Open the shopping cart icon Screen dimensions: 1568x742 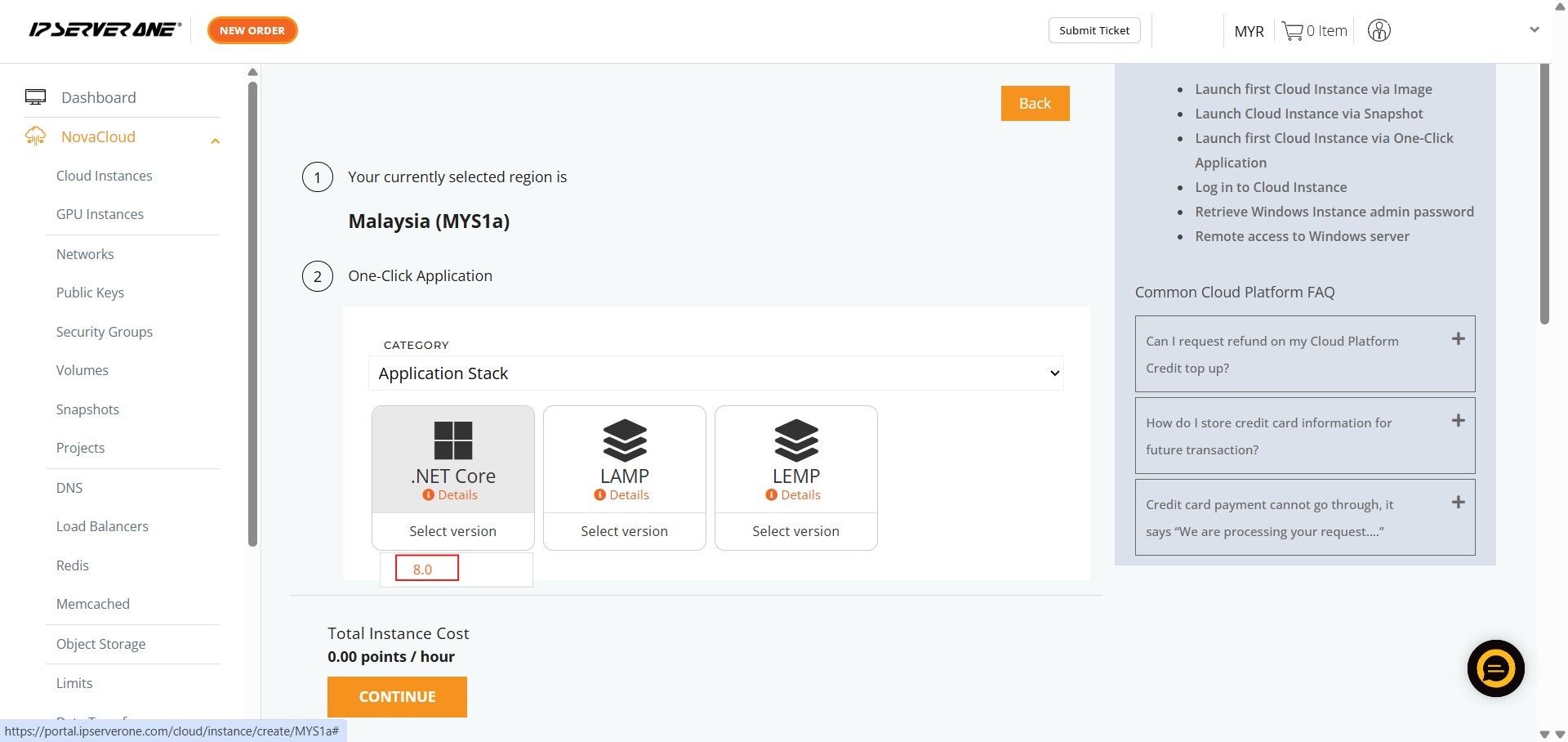click(1292, 31)
